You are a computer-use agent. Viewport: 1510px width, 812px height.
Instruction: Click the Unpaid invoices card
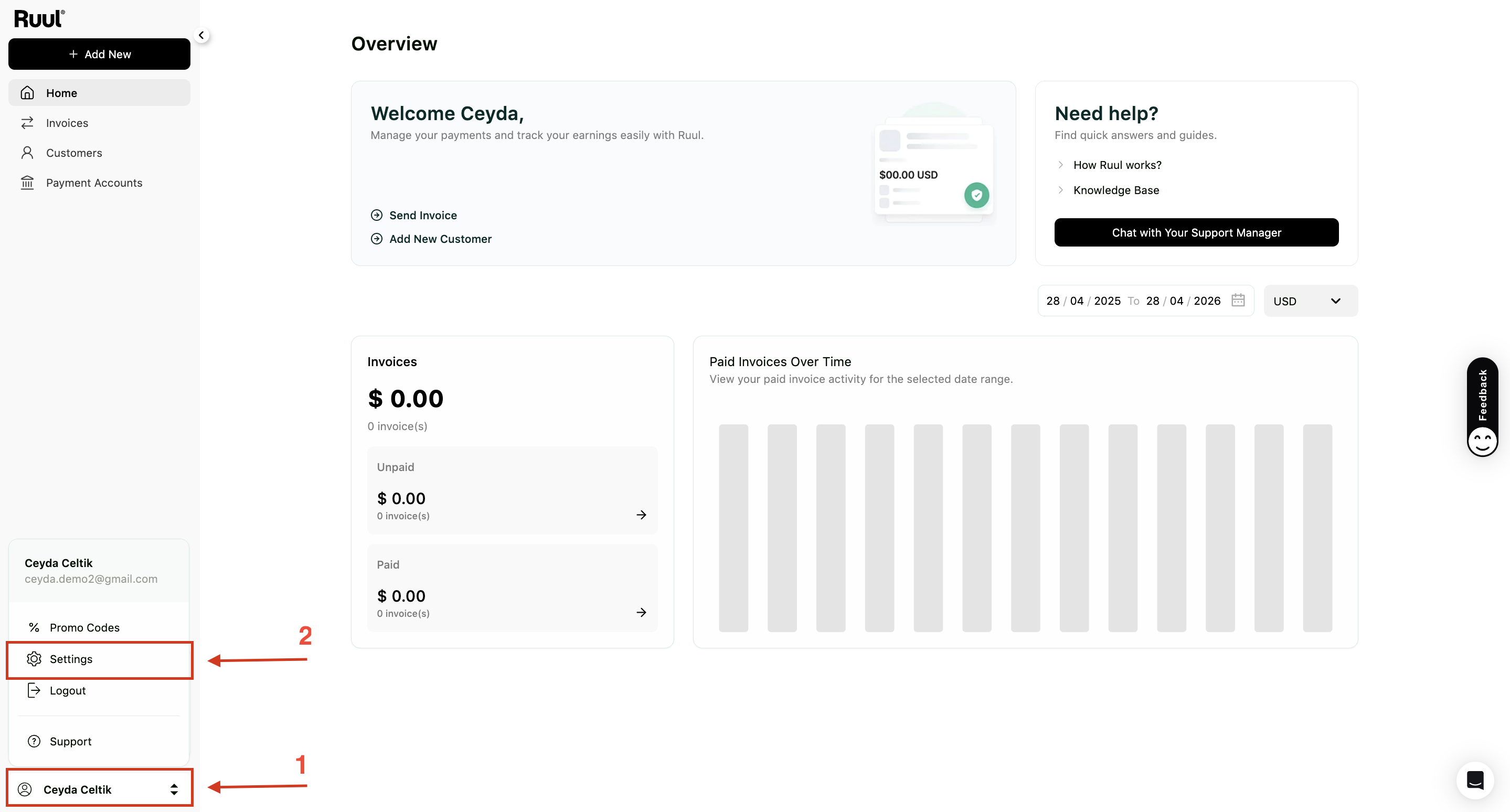(512, 490)
